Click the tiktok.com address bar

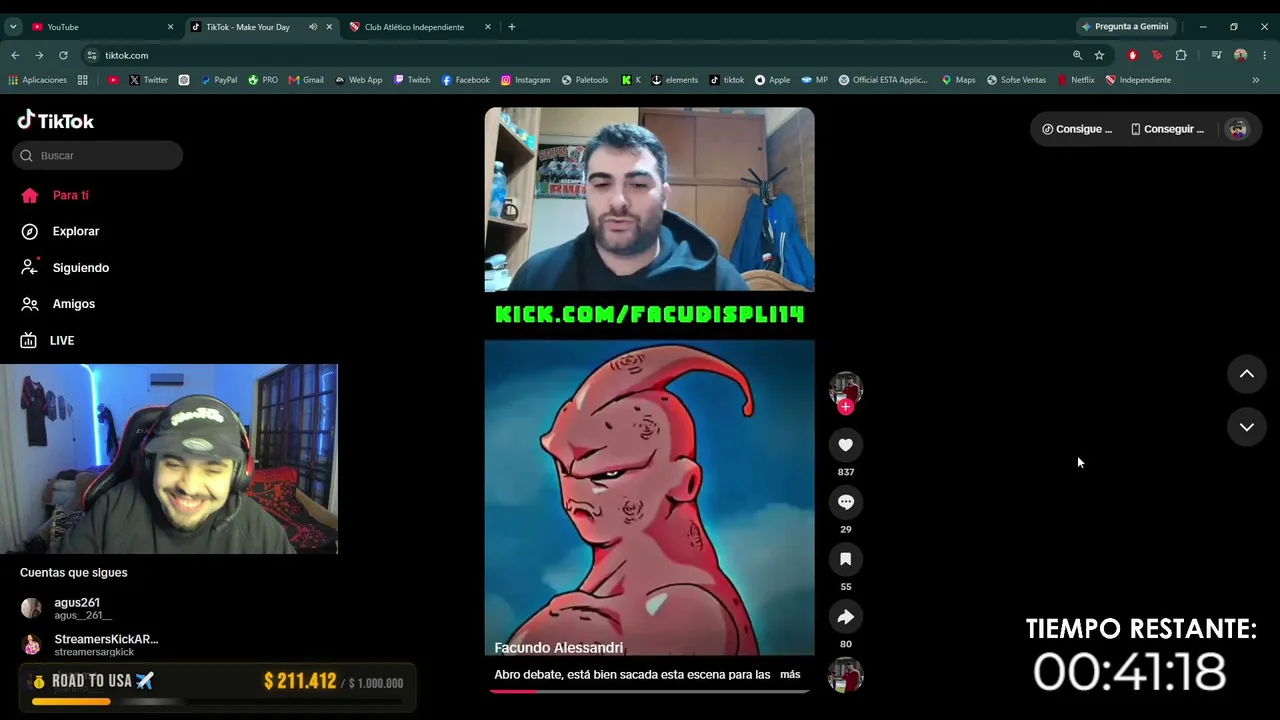click(580, 55)
